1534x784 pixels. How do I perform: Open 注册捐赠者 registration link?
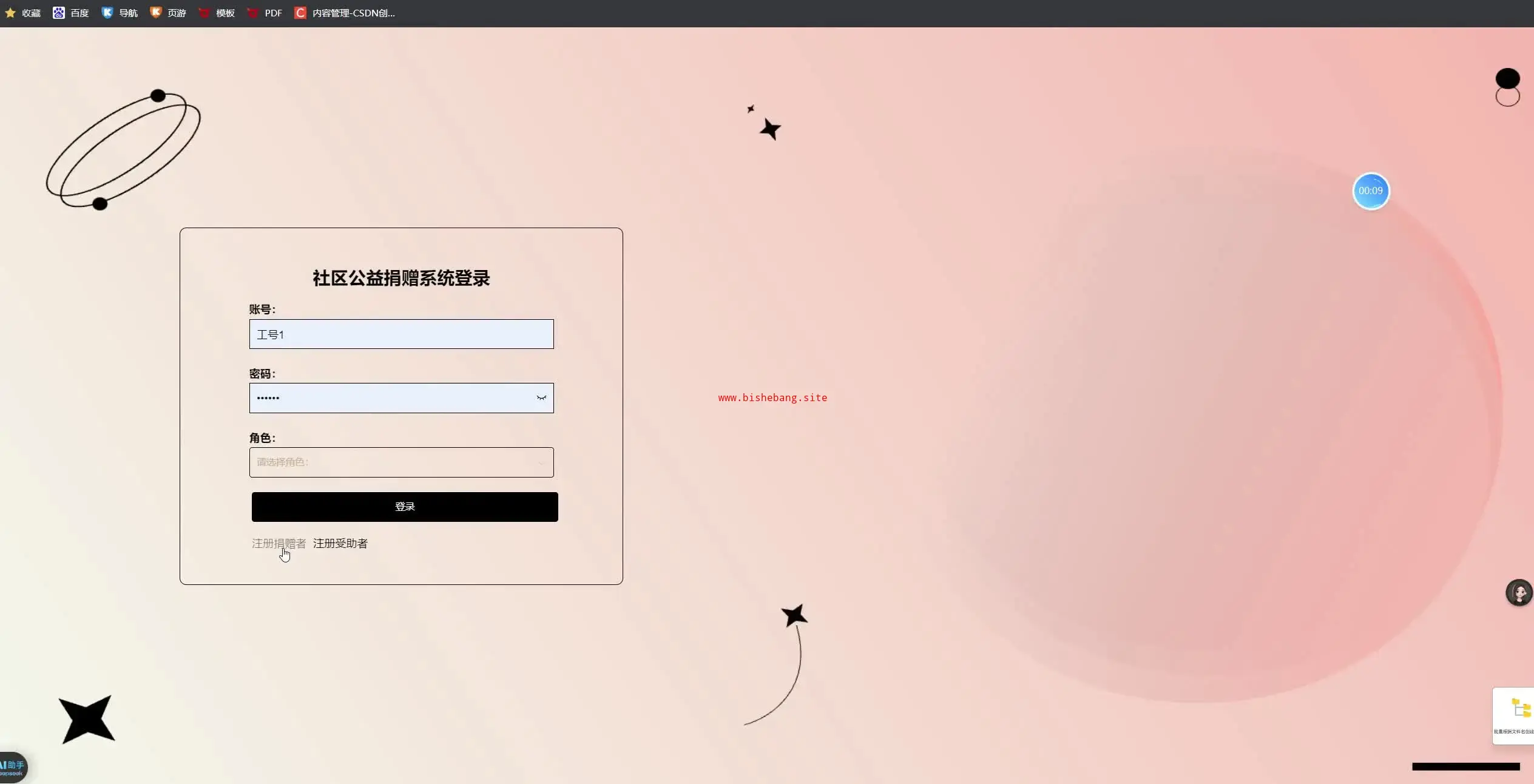(279, 543)
